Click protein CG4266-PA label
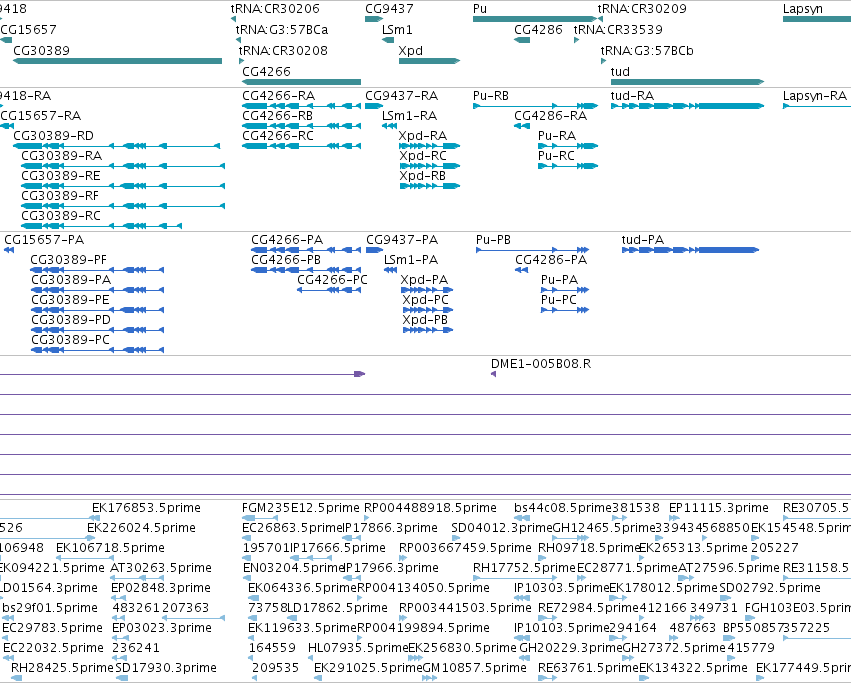The image size is (851, 683). 287,240
